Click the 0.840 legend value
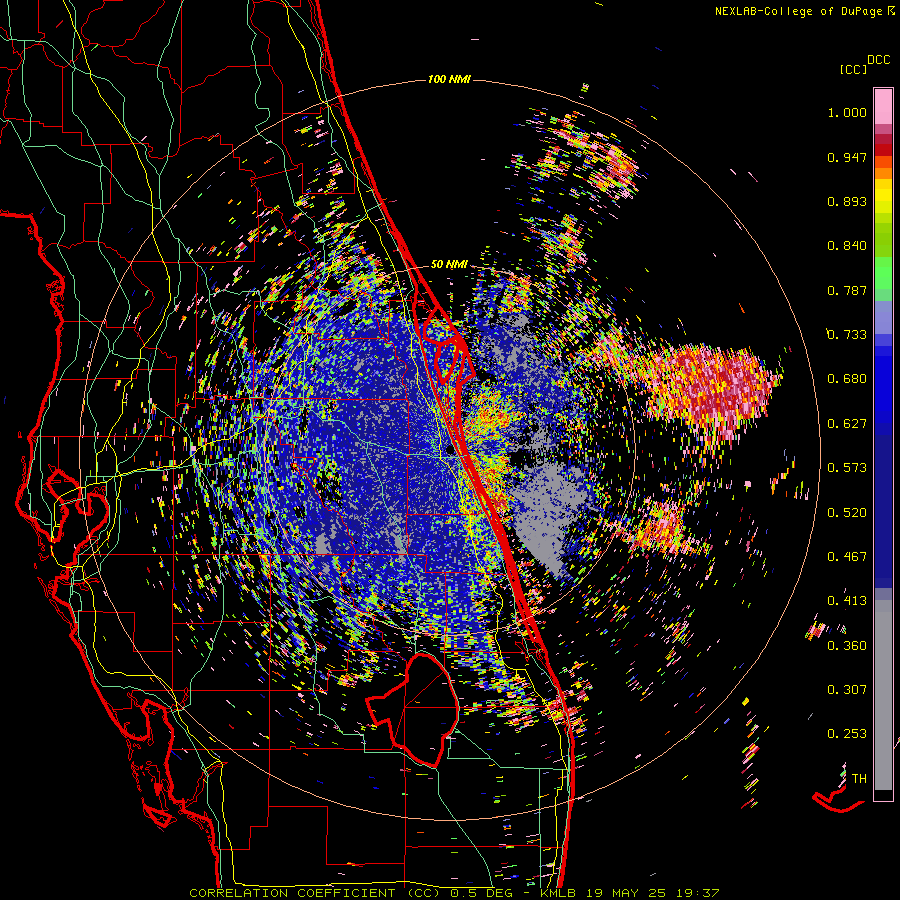Image resolution: width=900 pixels, height=900 pixels. (x=847, y=246)
